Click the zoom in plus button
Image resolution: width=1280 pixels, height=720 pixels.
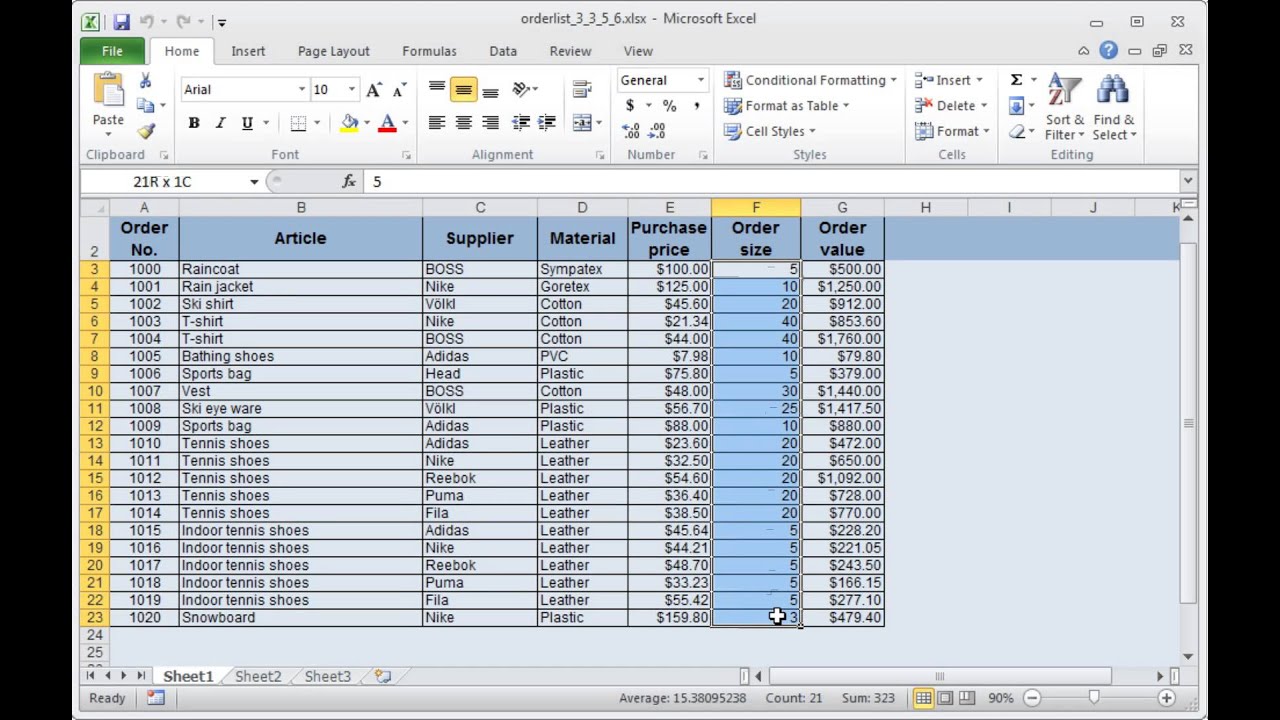click(x=1167, y=698)
